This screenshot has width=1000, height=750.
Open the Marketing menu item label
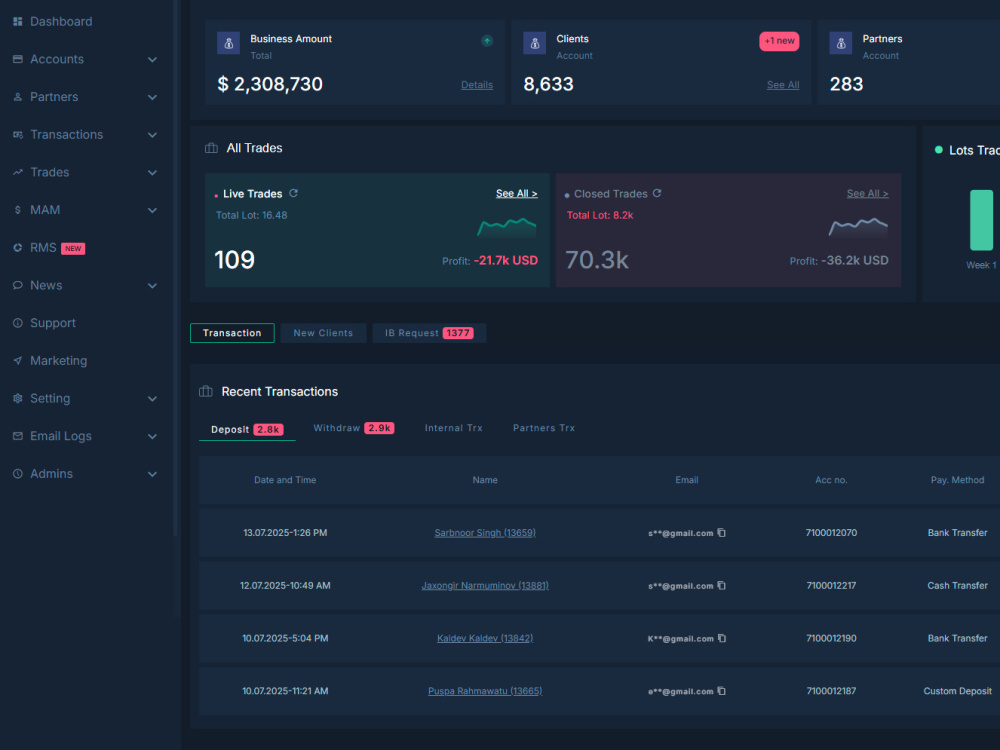pyautogui.click(x=59, y=360)
